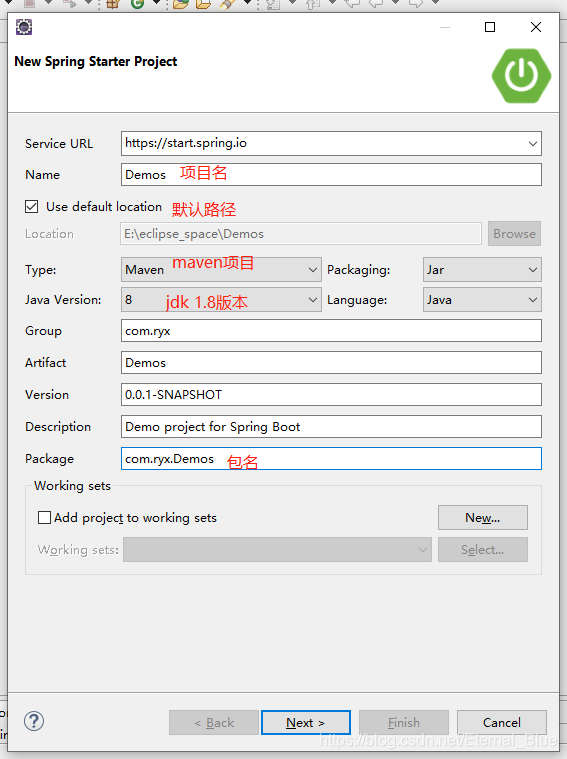
Task: Expand the Service URL dropdown
Action: pyautogui.click(x=533, y=143)
